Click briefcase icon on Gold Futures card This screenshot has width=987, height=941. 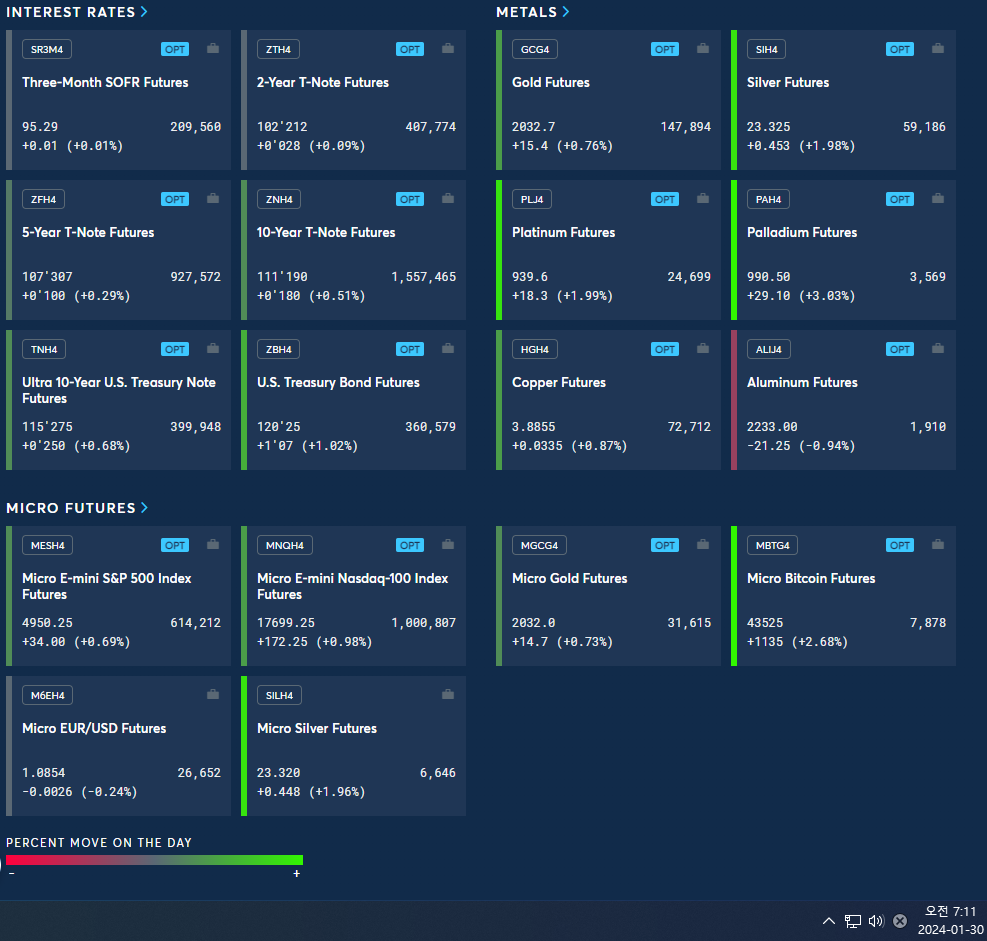[x=702, y=48]
